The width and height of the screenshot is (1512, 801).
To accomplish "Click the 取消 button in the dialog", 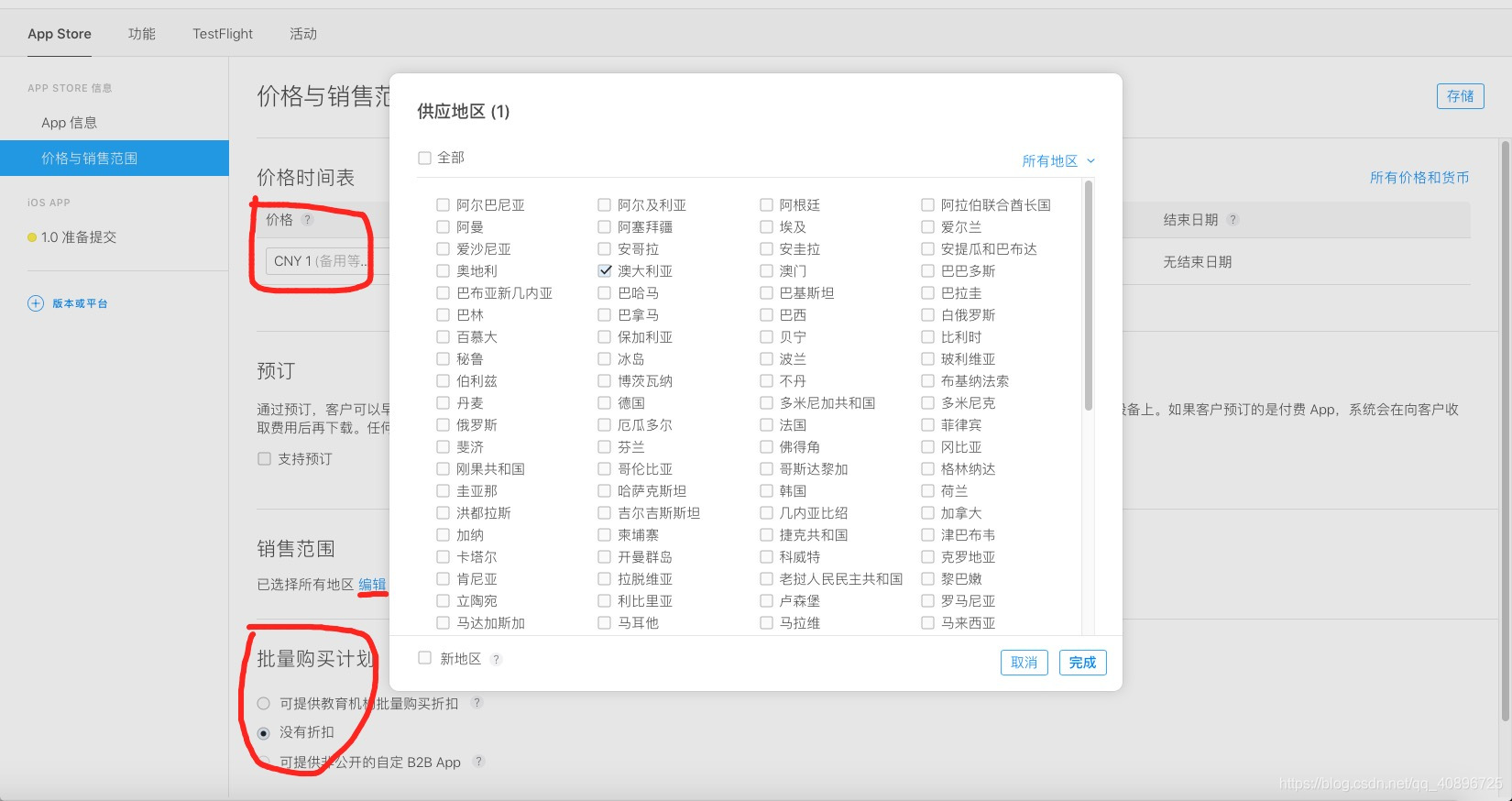I will 1024,662.
